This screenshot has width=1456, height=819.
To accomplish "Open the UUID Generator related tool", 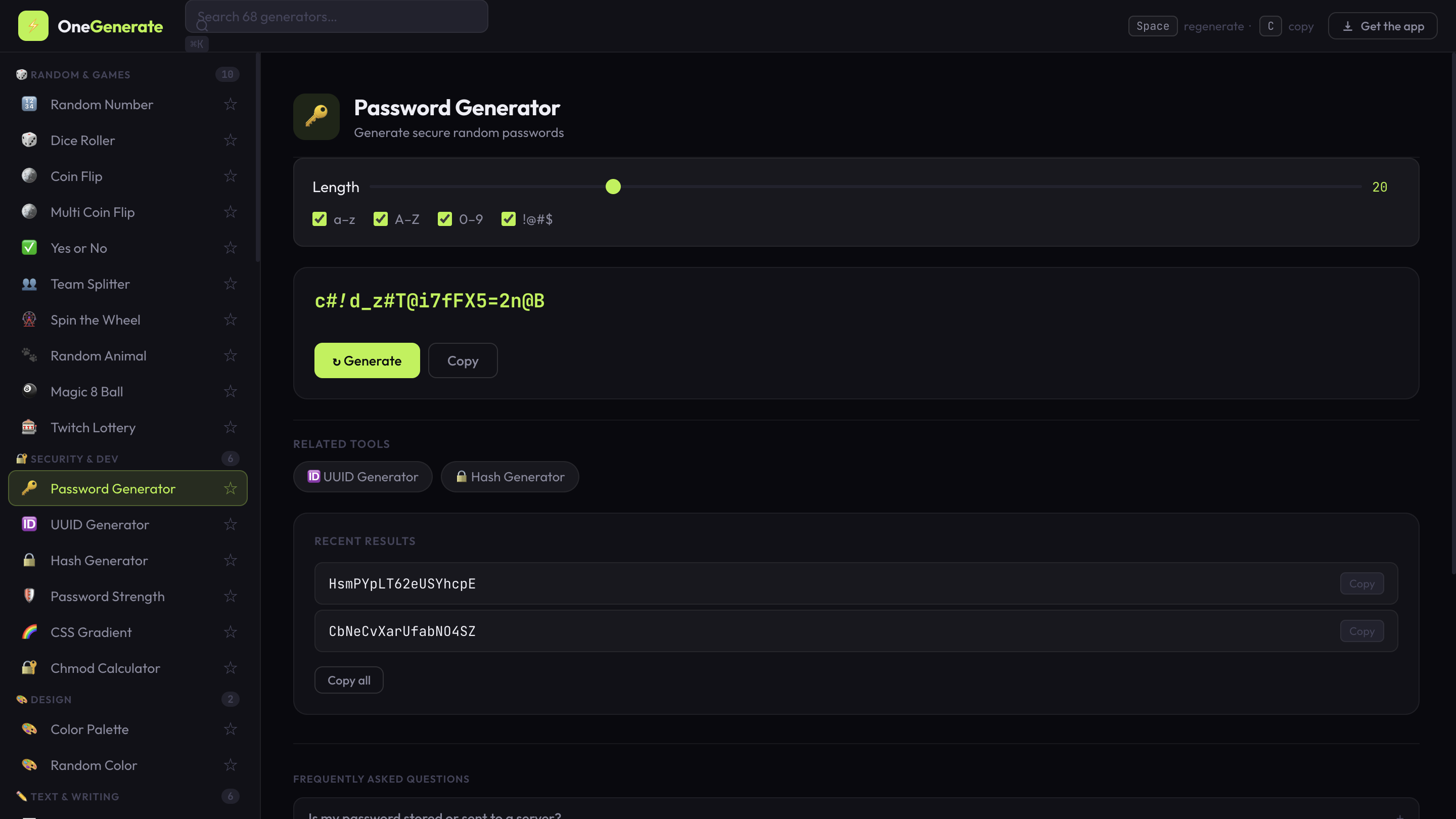I will click(362, 476).
